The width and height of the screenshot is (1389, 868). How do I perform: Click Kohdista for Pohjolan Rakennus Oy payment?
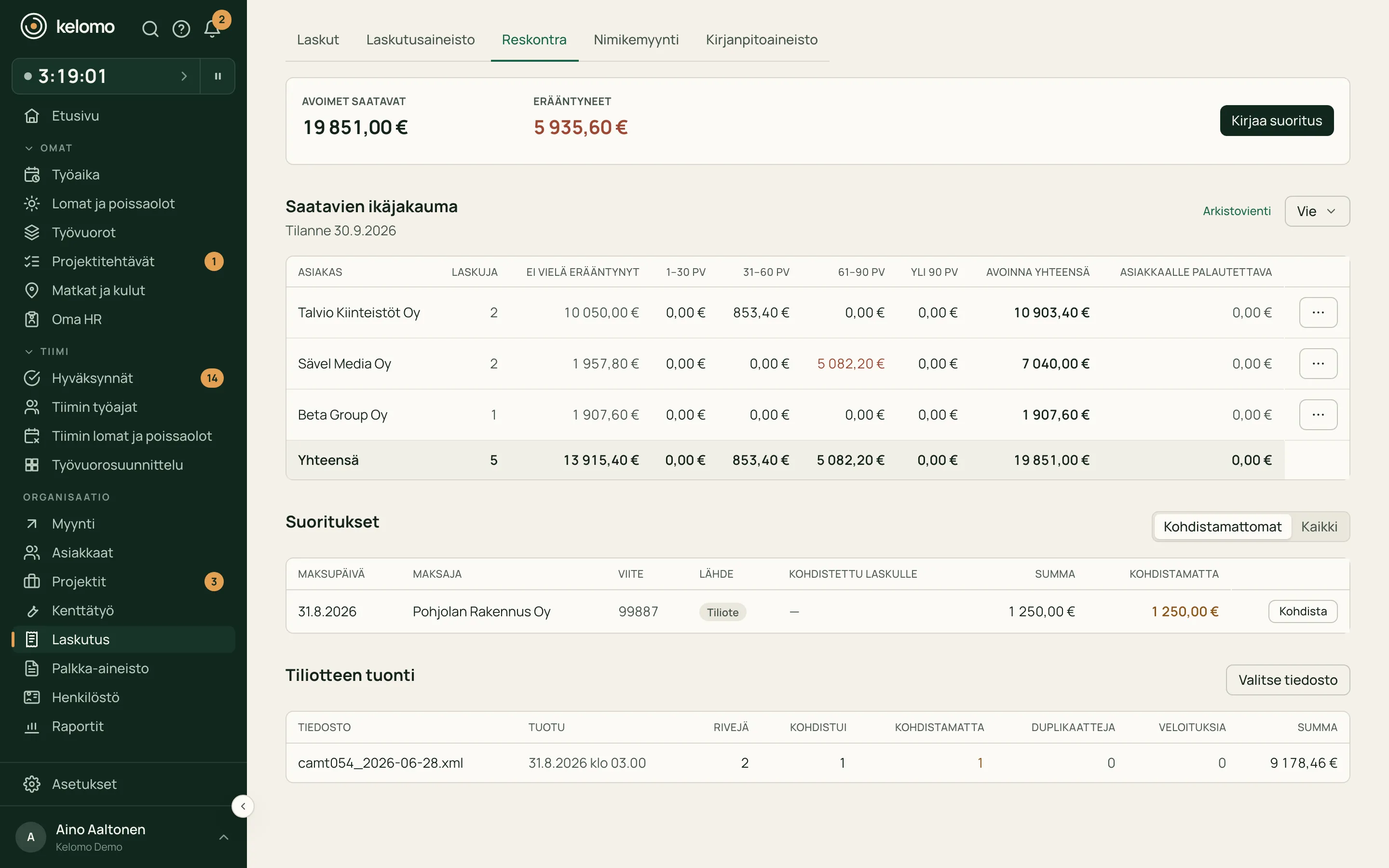[1302, 611]
